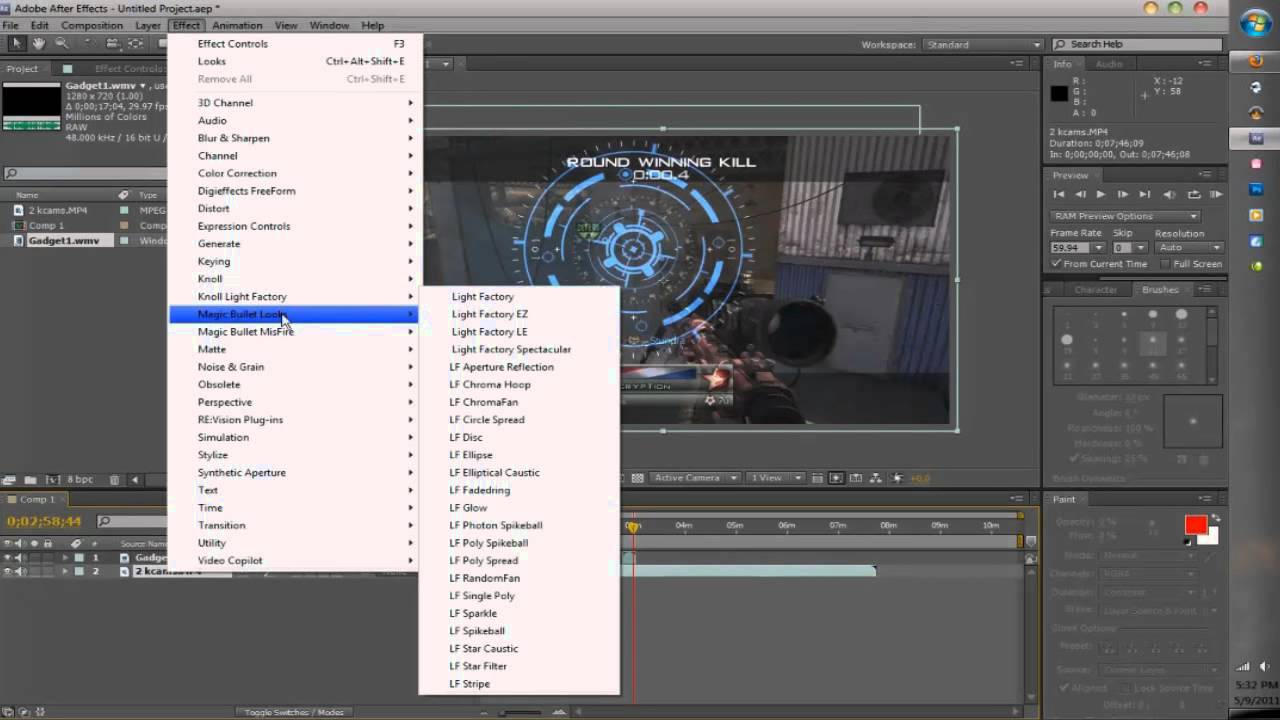Create a new folder in Project panel

[30, 480]
